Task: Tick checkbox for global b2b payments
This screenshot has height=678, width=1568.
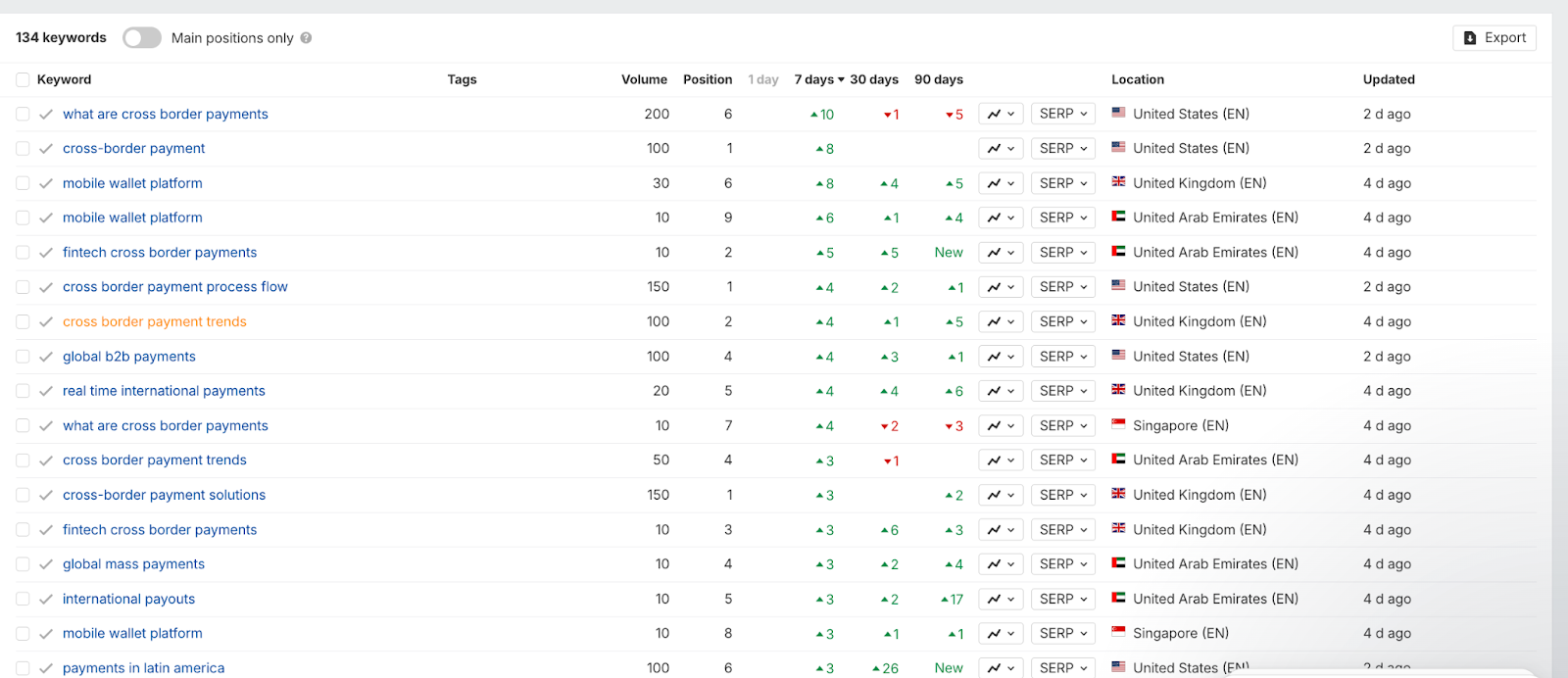Action: click(23, 357)
